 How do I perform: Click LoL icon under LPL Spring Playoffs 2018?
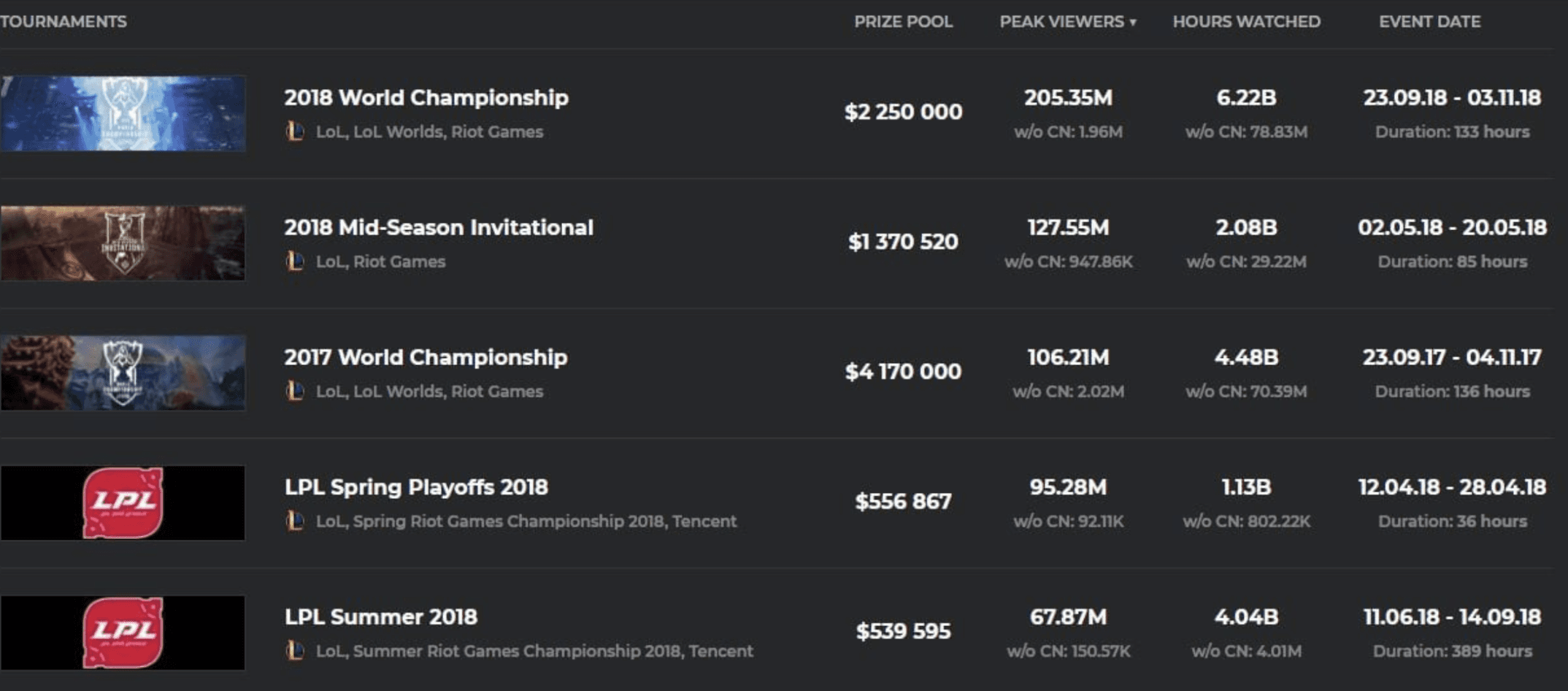coord(295,521)
